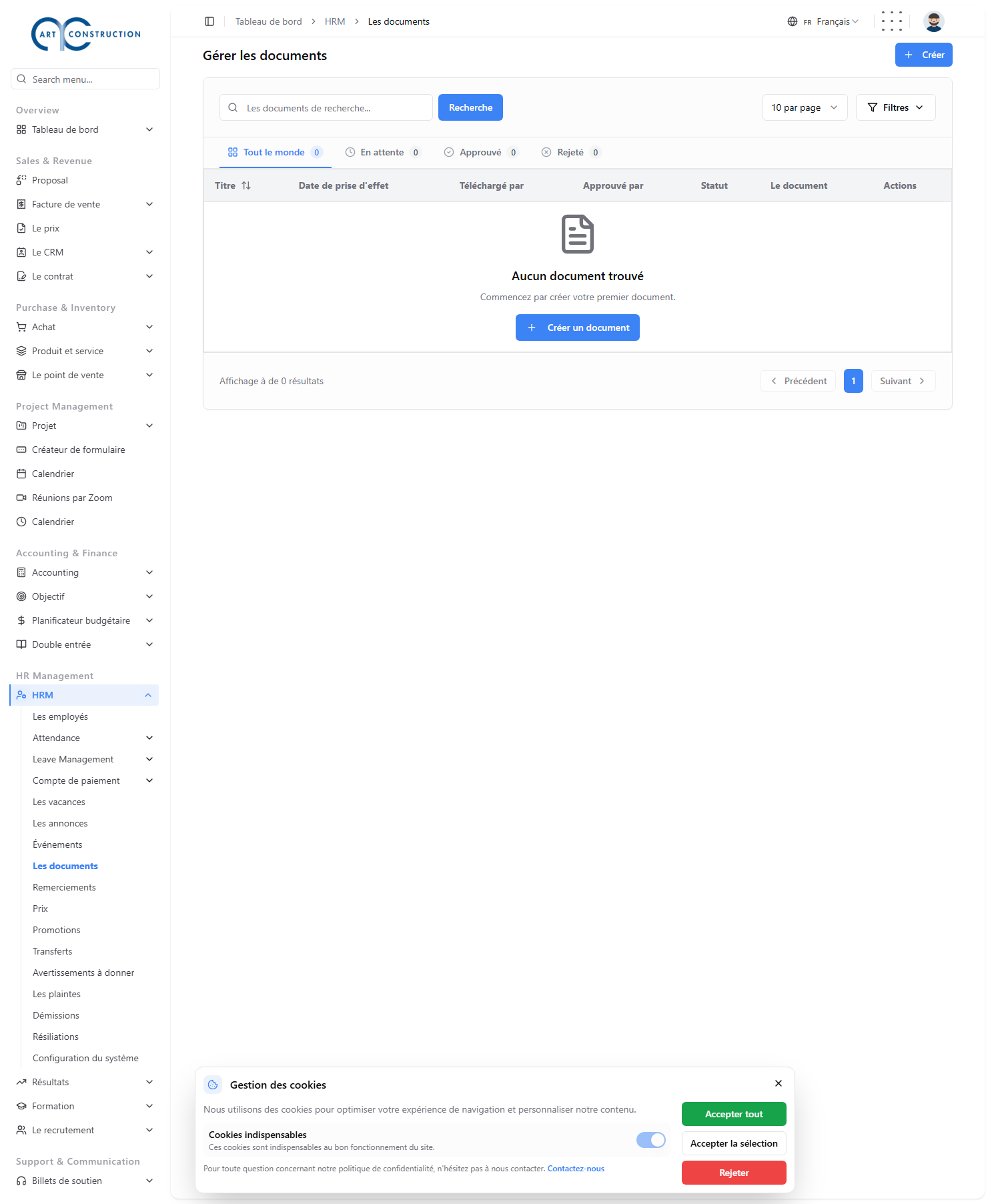Click the calendar icon above Réunions par Zoom
Screen dimensions: 990x1204
coord(21,474)
